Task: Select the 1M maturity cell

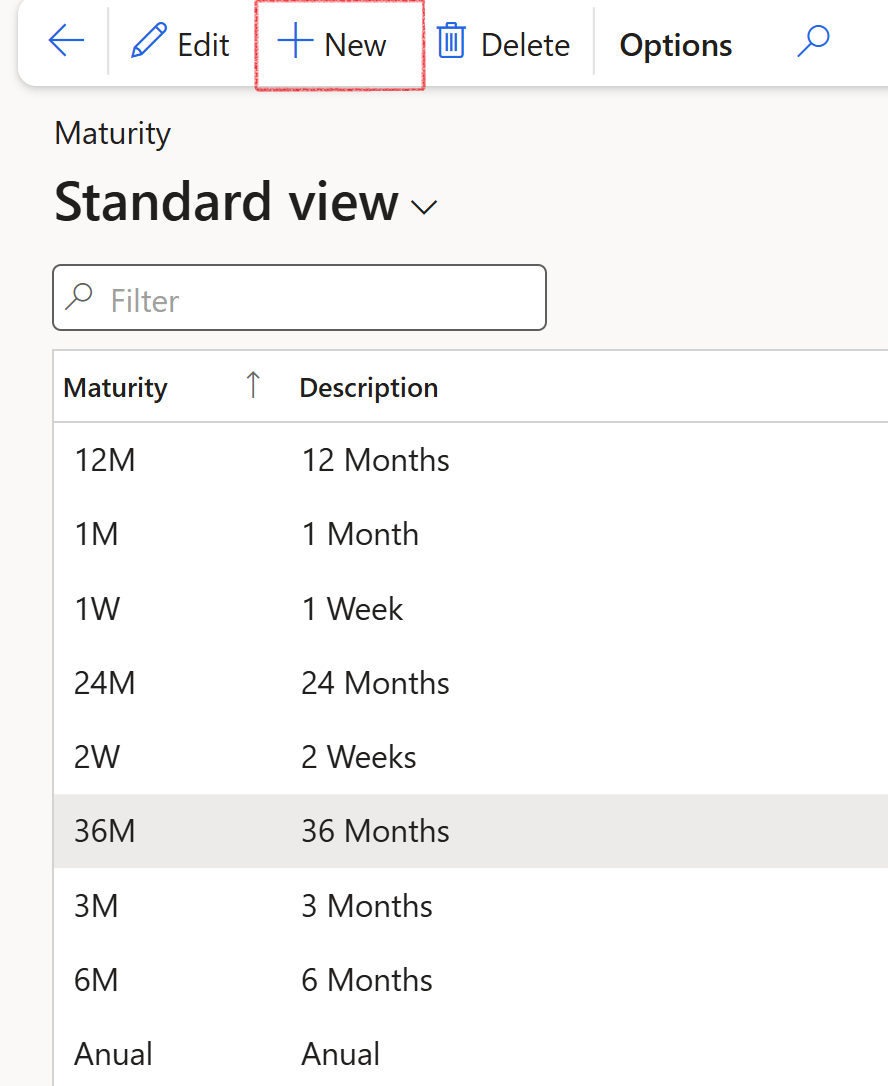Action: coord(96,534)
